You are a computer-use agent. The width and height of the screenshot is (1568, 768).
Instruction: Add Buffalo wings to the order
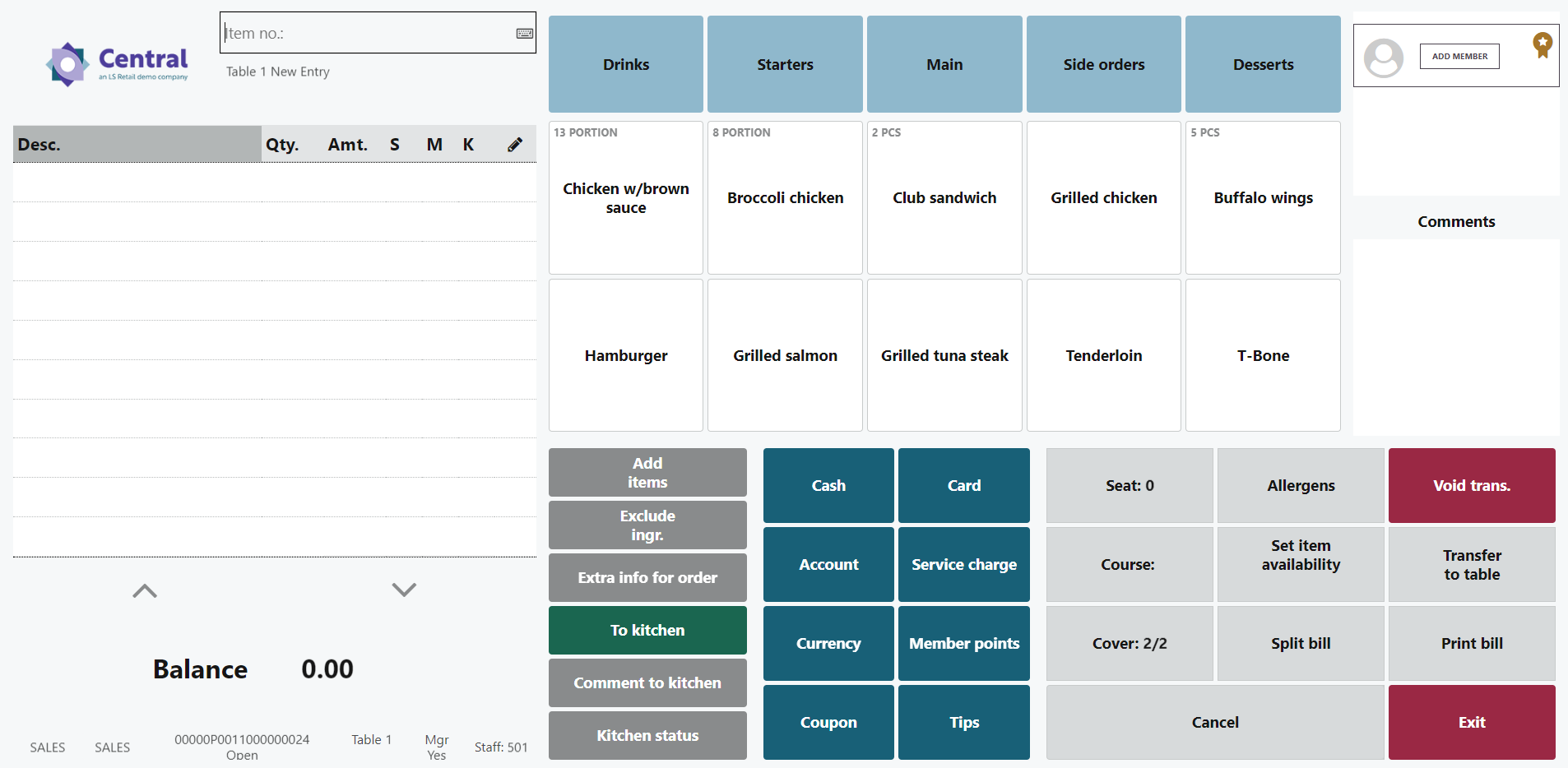[x=1262, y=197]
